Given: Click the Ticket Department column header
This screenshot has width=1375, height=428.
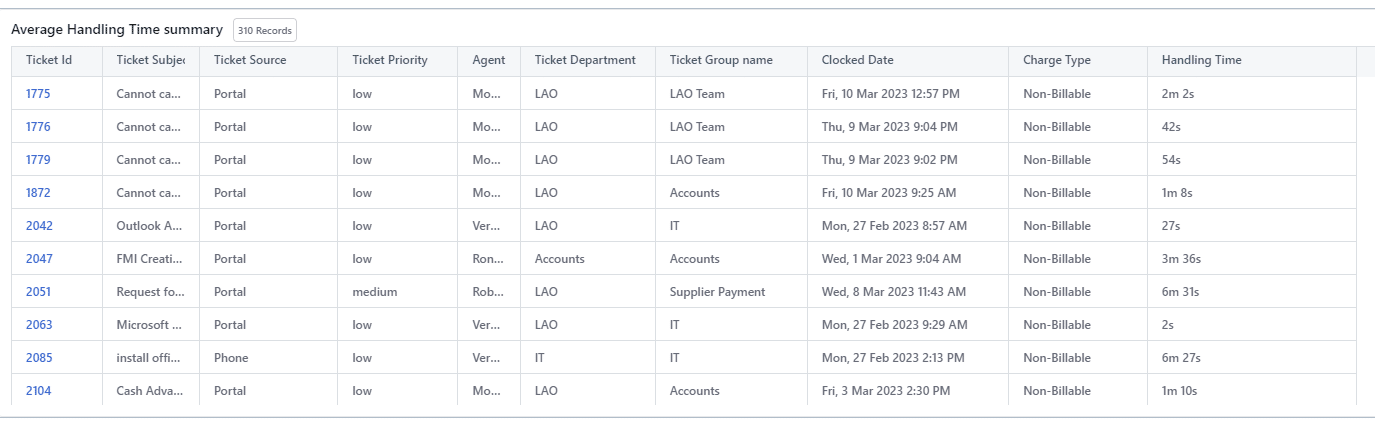Looking at the screenshot, I should [585, 60].
